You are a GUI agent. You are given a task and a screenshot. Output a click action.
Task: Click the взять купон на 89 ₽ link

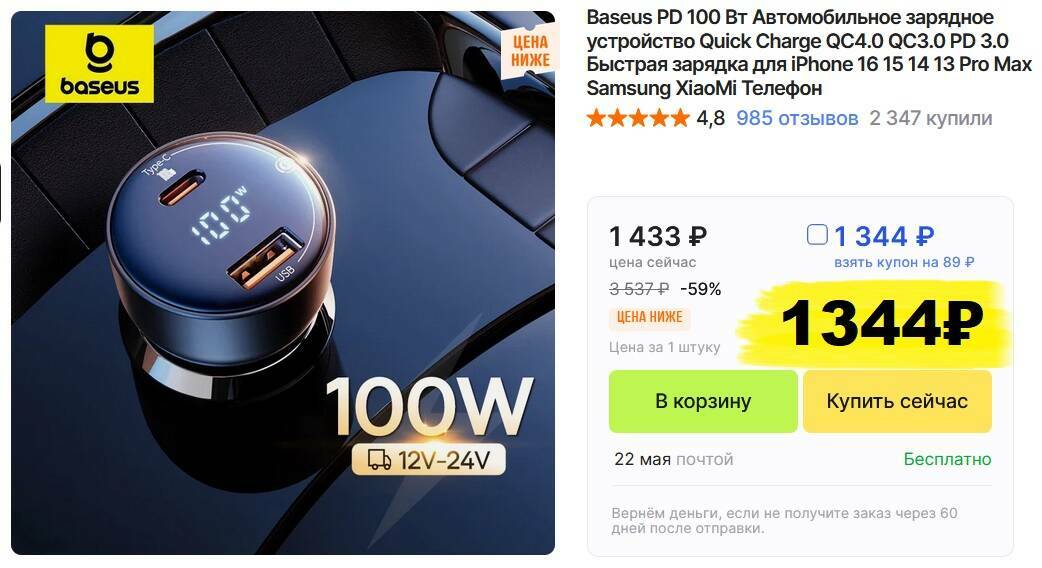[904, 262]
